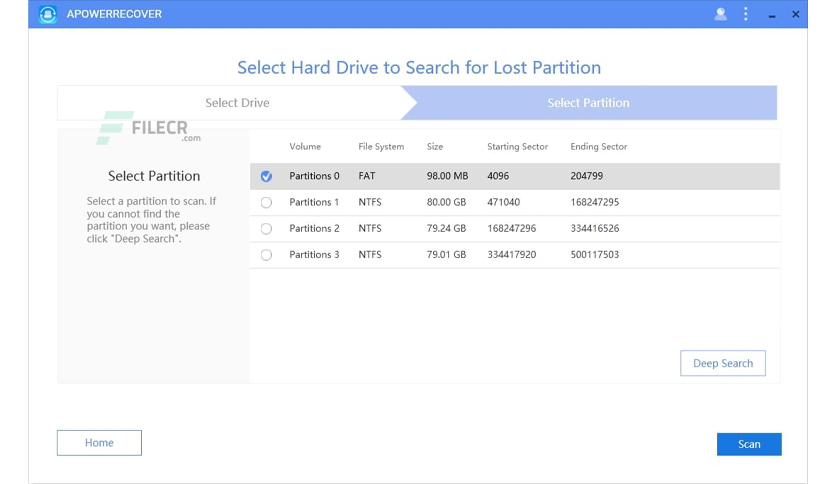Screen dimensions: 836x484
Task: Pick the Partitions 3 radio button
Action: [x=266, y=255]
